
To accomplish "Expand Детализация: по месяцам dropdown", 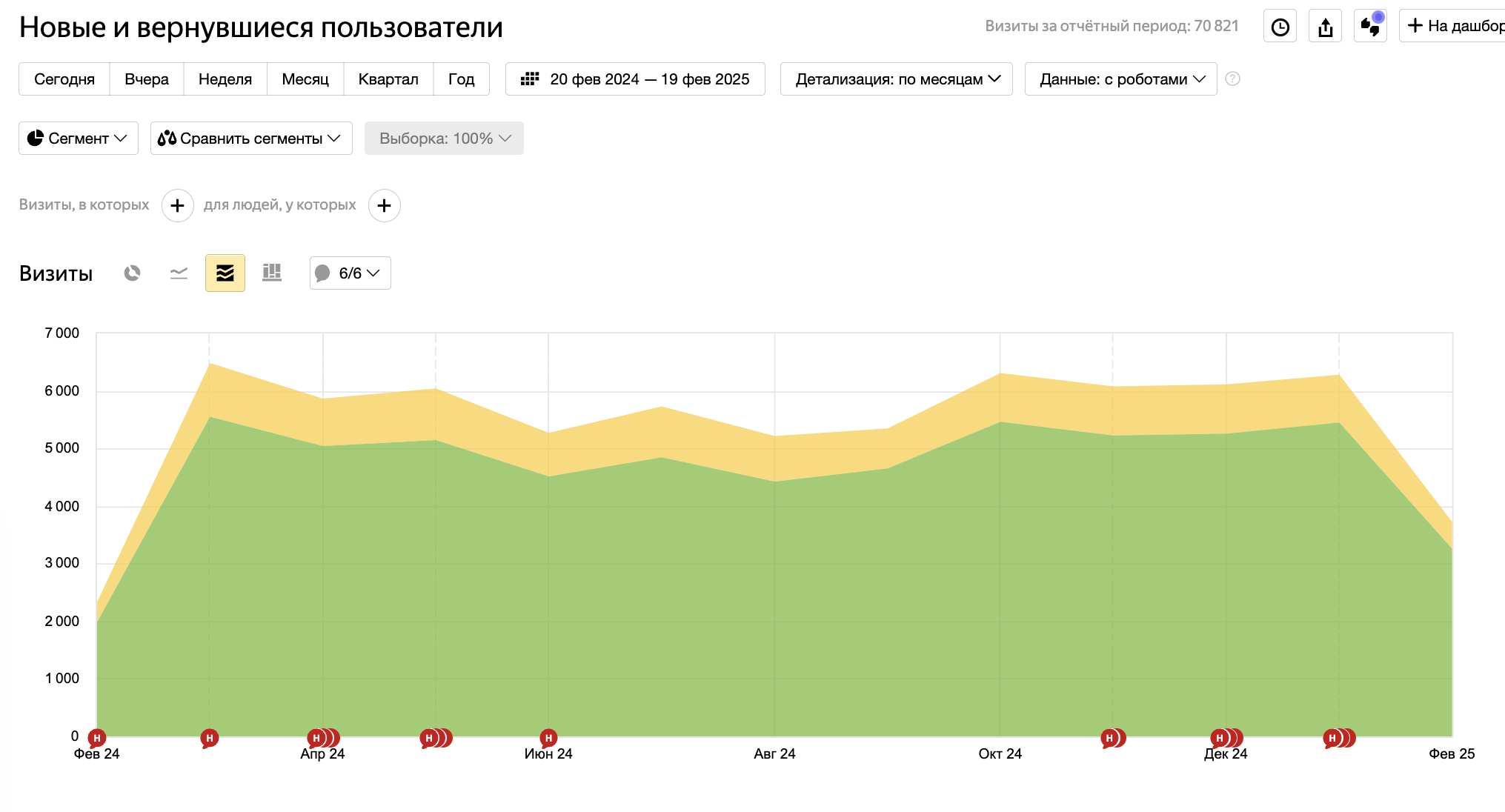I will pos(897,79).
